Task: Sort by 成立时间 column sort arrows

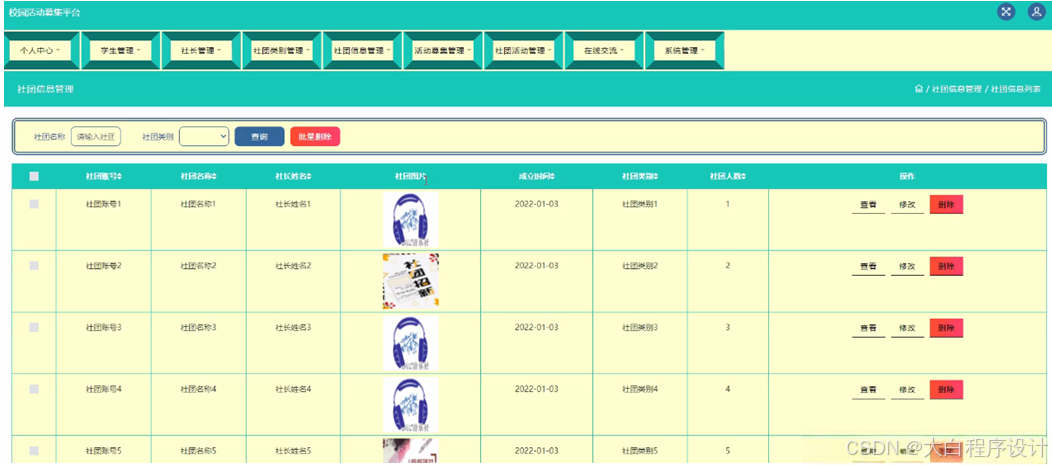Action: [x=552, y=176]
